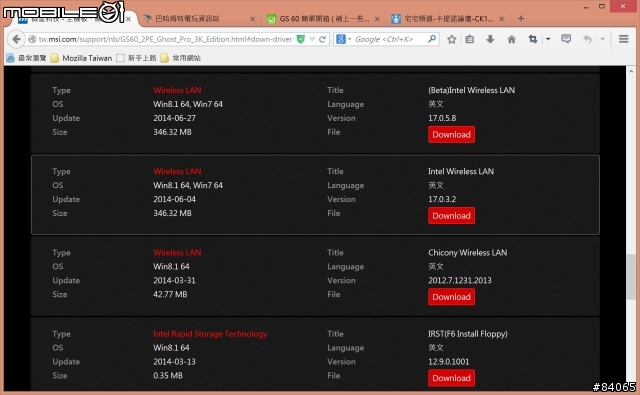Click the undo arrow toolbar icon
Screen dimensions: 640x395
coord(587,39)
